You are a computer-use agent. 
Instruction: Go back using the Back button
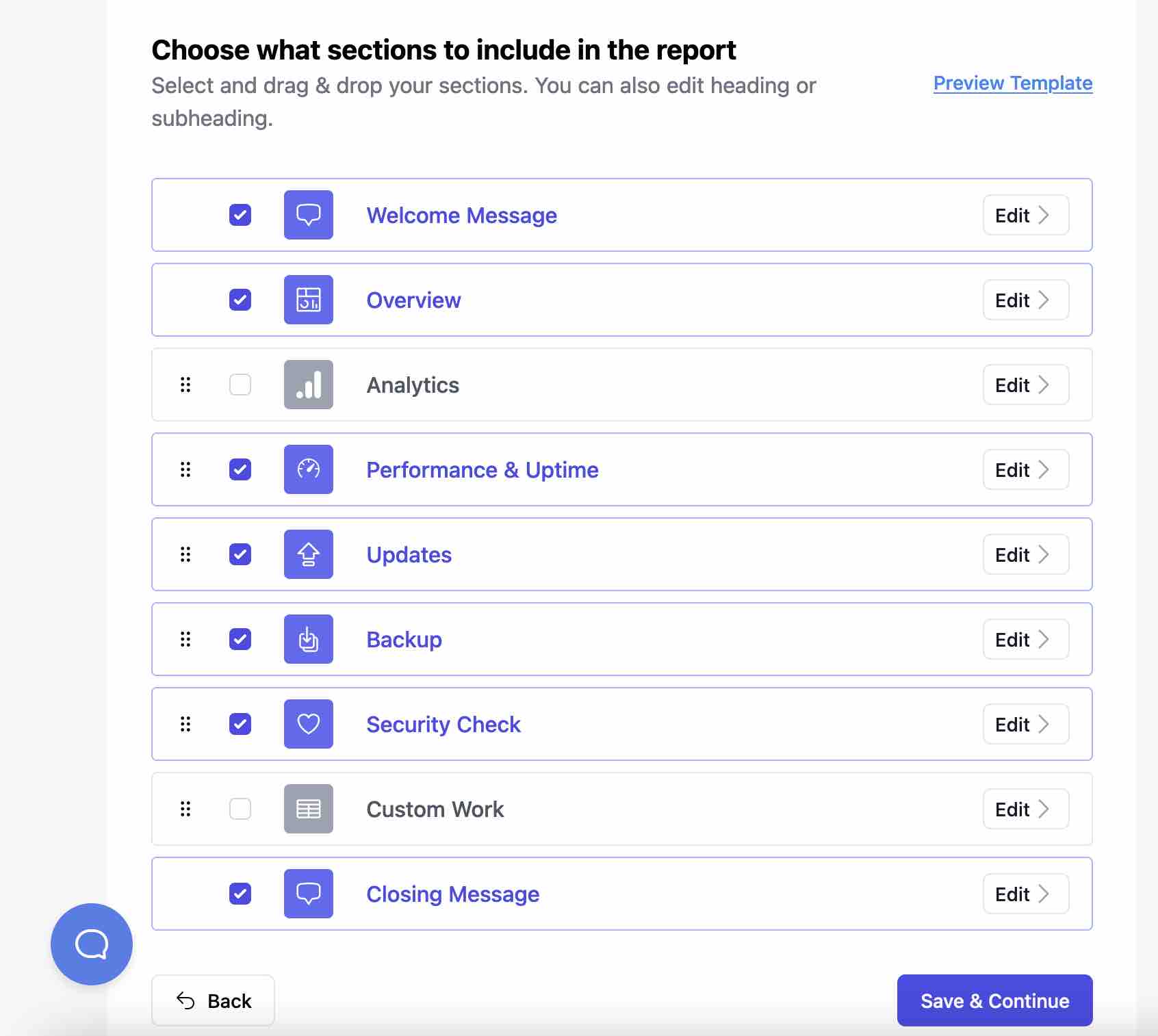(212, 1000)
